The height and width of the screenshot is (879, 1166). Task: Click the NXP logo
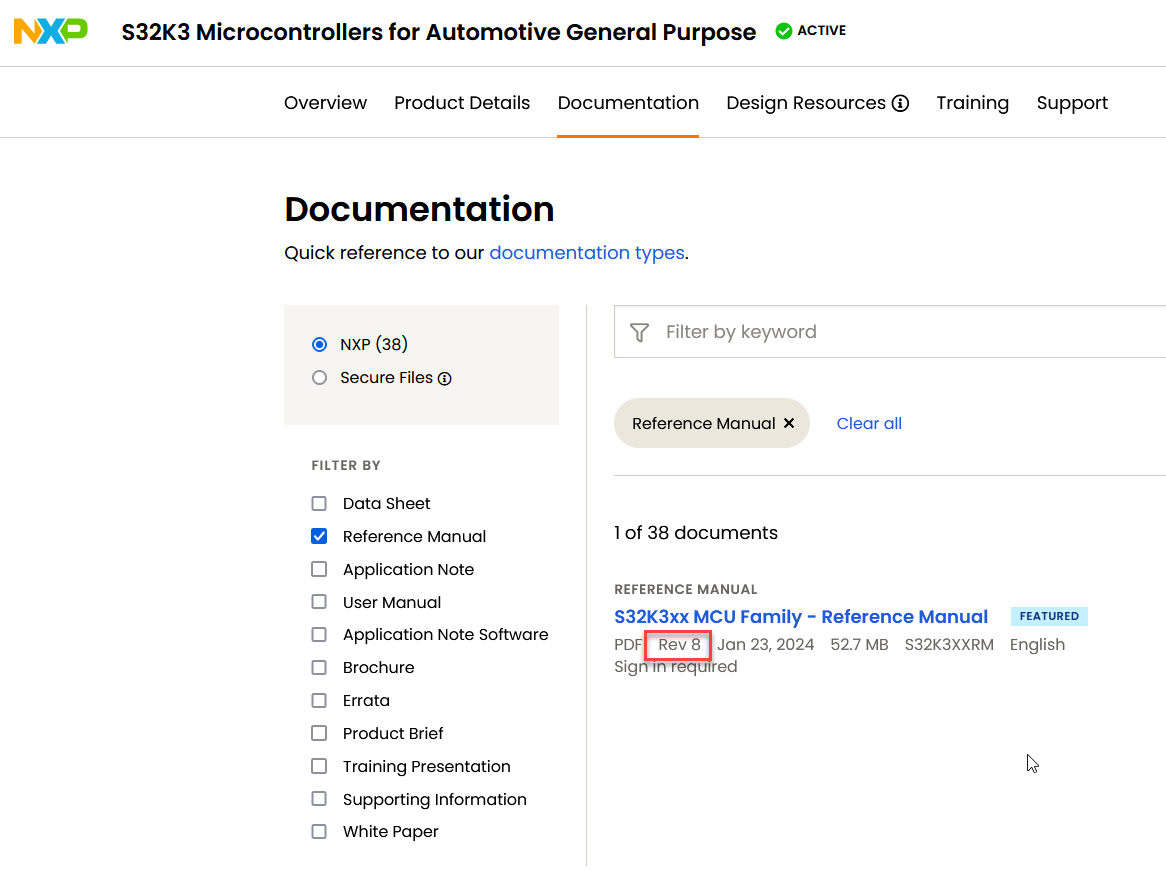pos(50,31)
